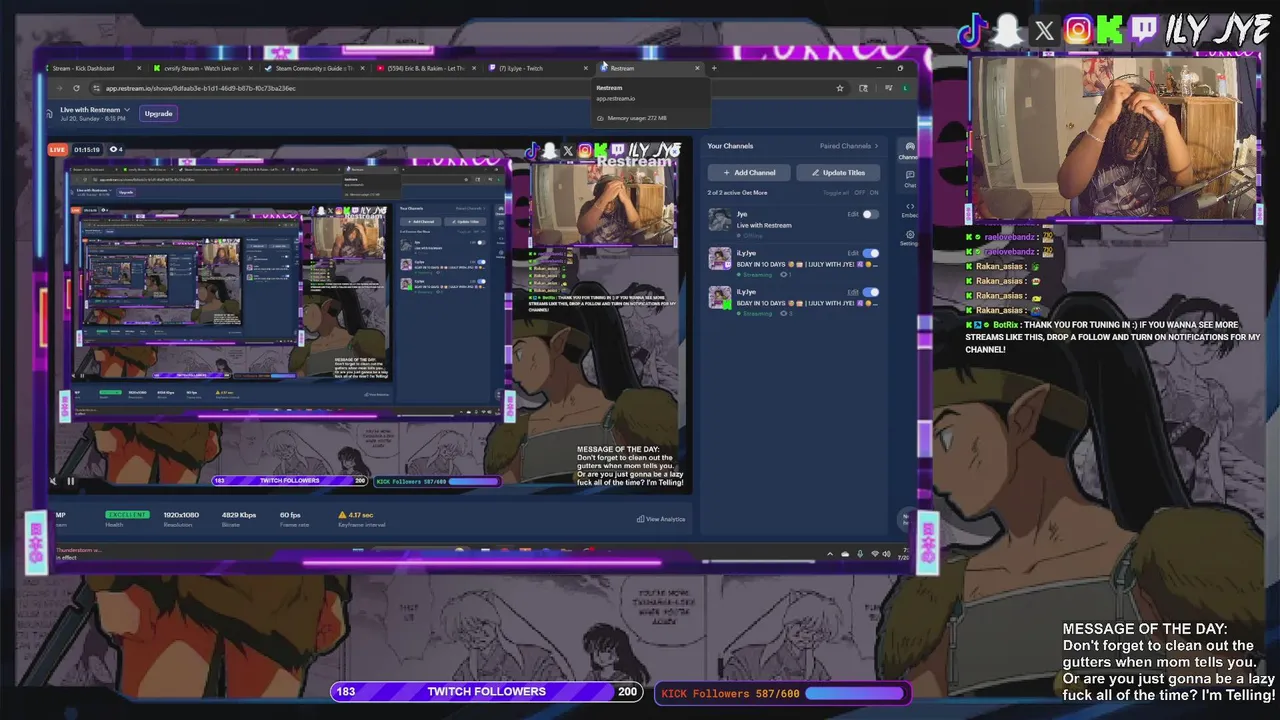Click the Add Channel button

(x=749, y=173)
